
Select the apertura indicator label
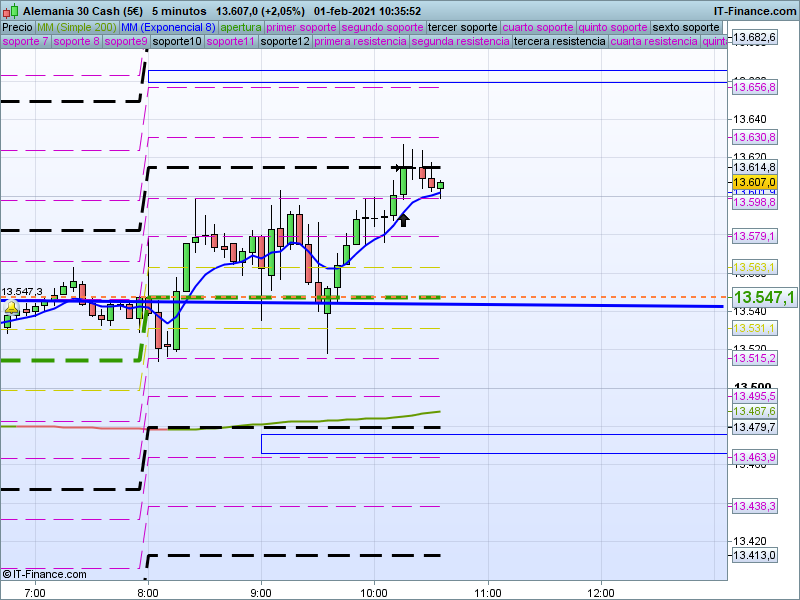pos(241,27)
